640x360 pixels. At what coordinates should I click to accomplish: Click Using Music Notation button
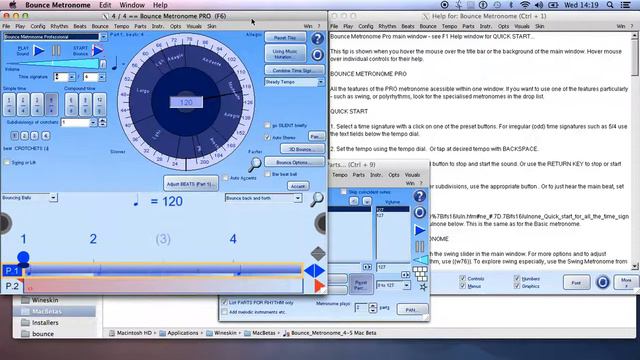pos(285,54)
